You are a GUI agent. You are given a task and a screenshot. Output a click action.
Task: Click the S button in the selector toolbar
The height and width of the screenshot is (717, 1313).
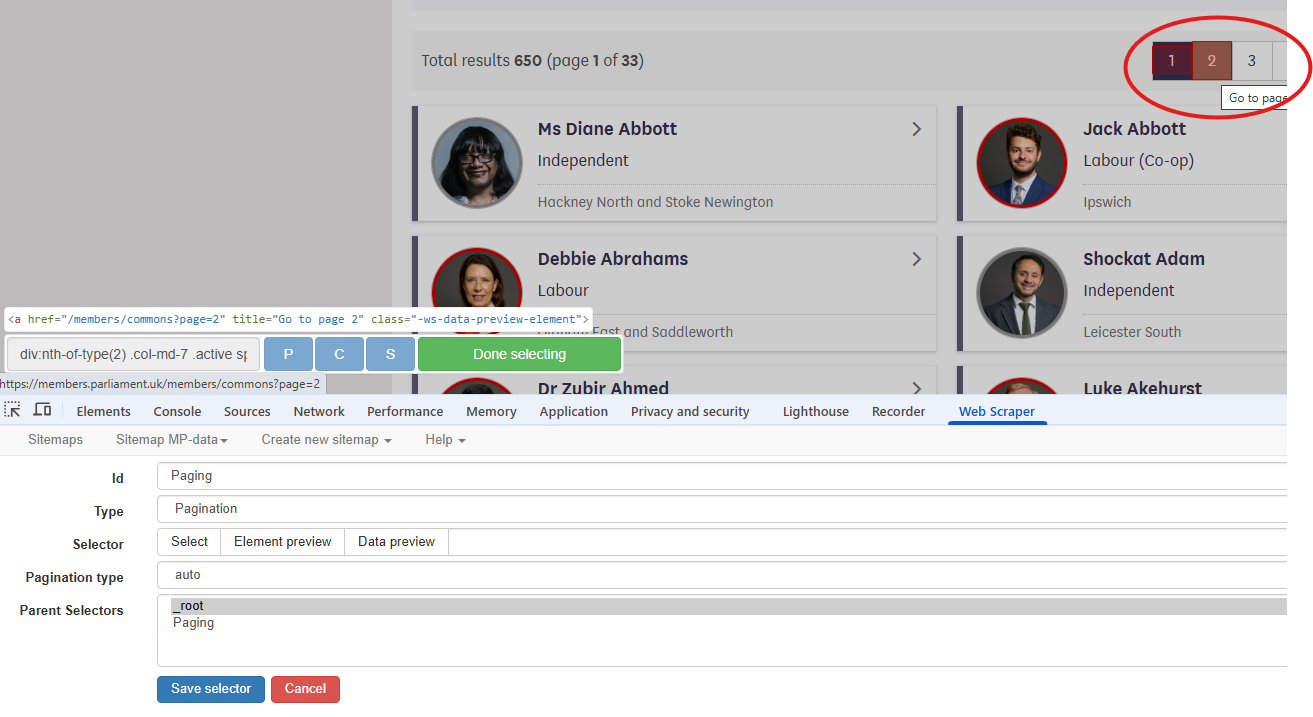tap(390, 353)
